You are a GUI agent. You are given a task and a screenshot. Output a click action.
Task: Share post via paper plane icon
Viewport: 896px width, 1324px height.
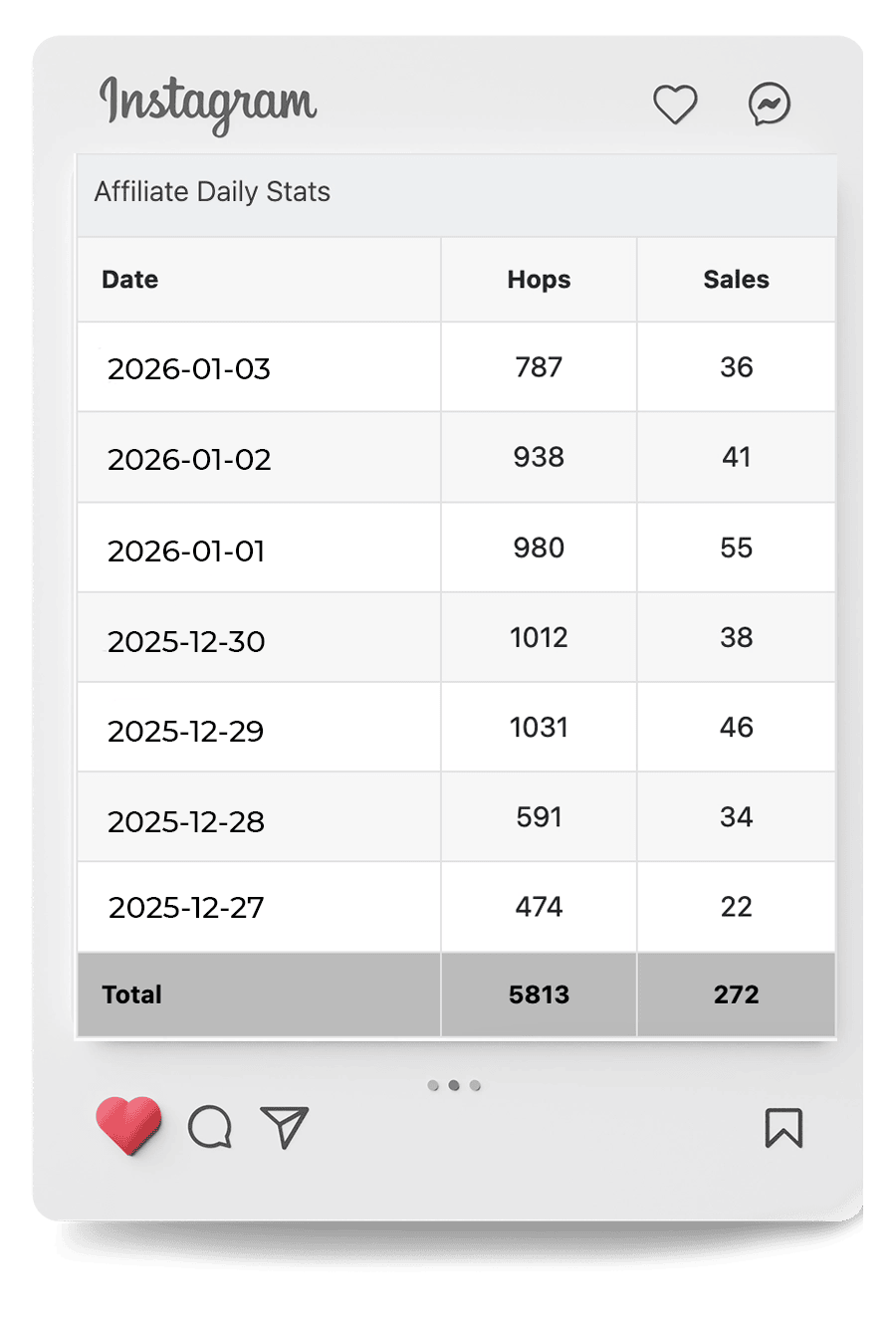[x=285, y=1127]
